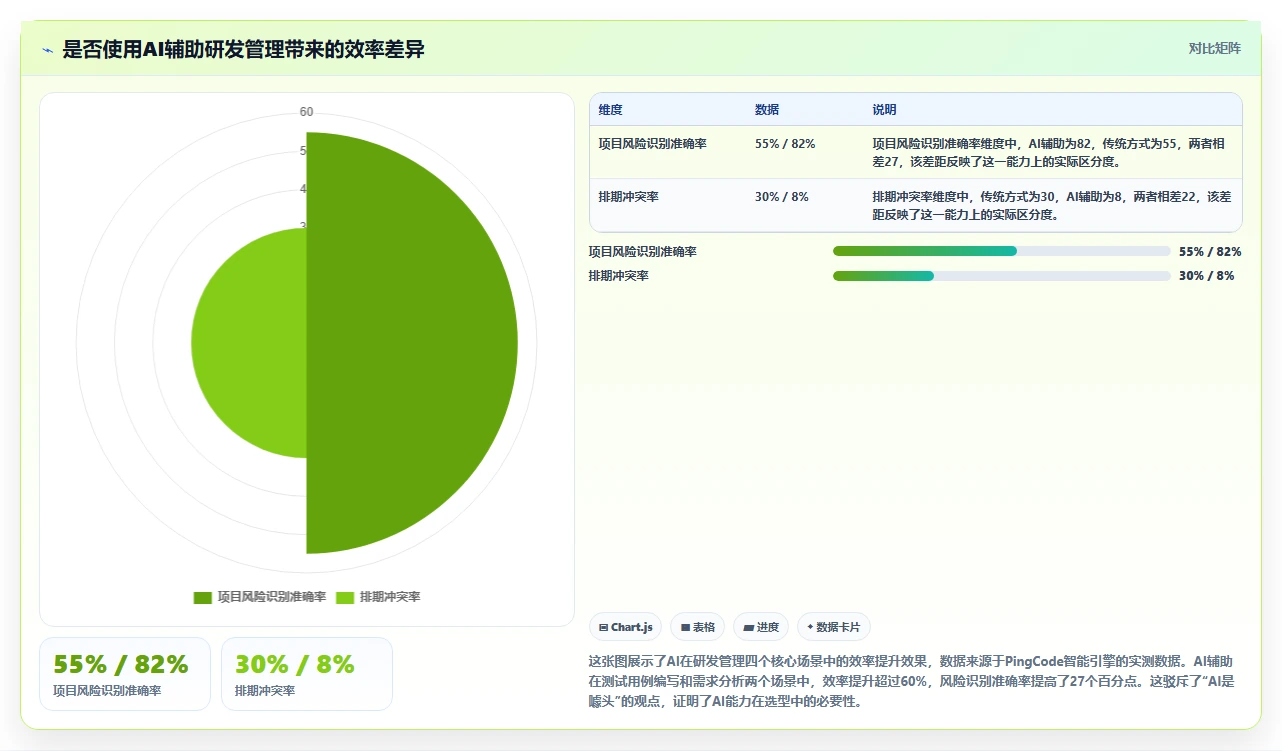Click the 排期冲突率 progress bar label
This screenshot has width=1282, height=751.
click(618, 276)
